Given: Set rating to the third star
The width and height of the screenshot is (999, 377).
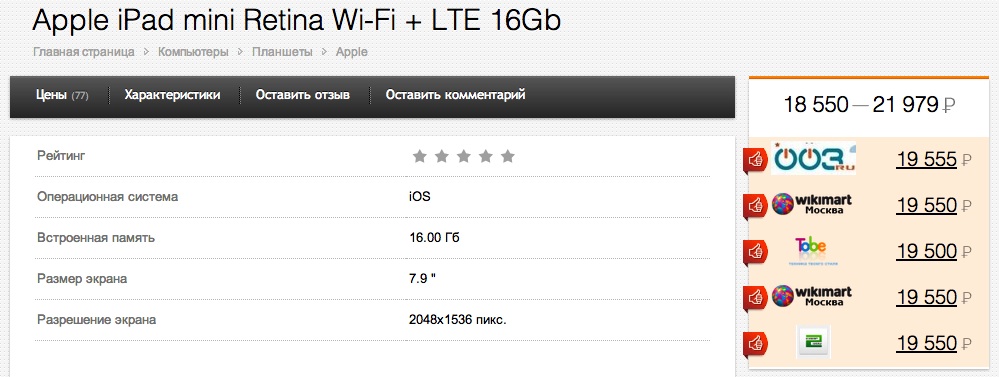Looking at the screenshot, I should coord(463,156).
